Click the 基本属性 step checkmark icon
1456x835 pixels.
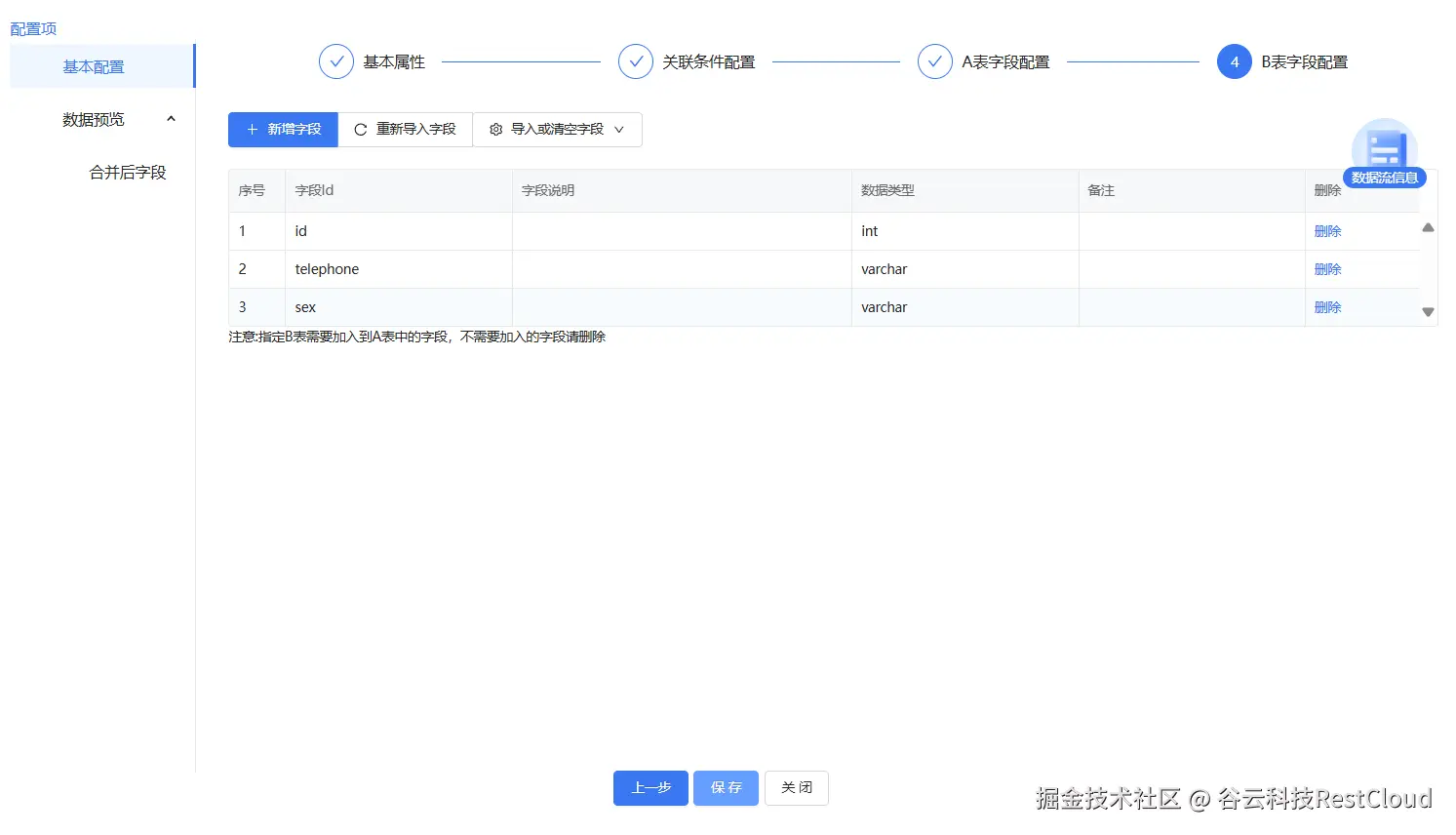click(336, 61)
